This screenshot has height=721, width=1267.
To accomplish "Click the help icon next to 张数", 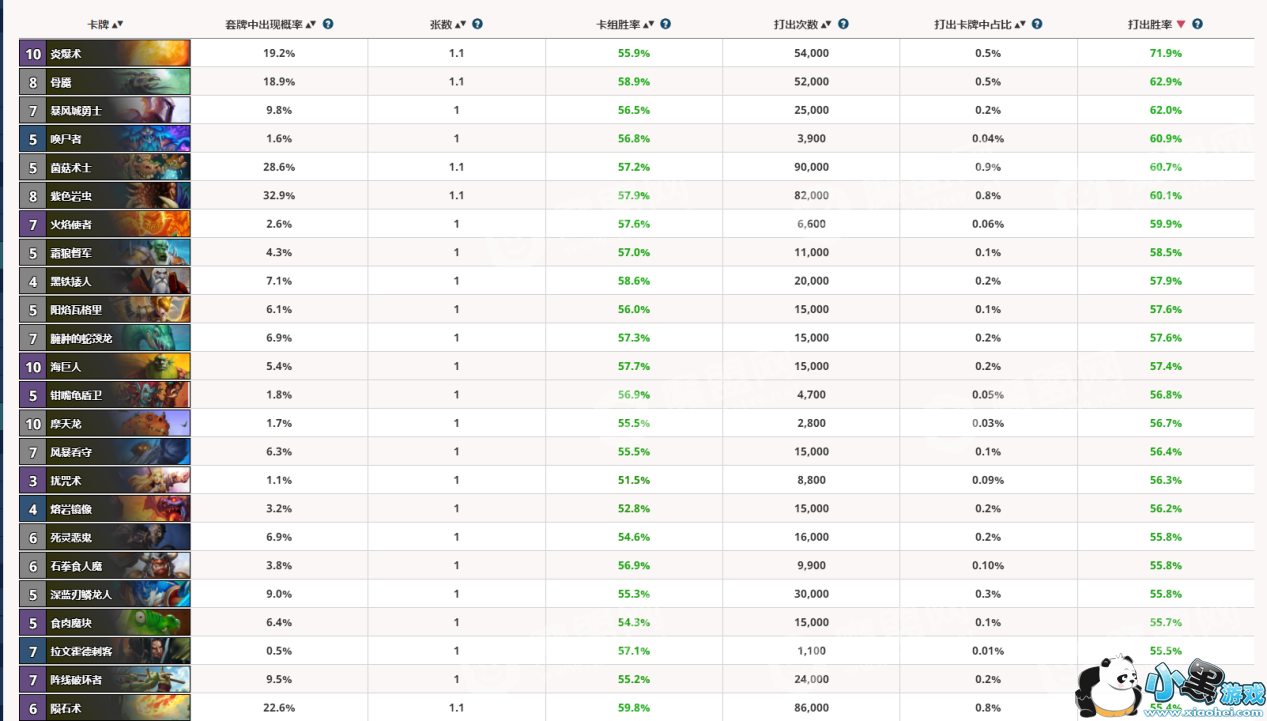I will pyautogui.click(x=478, y=24).
